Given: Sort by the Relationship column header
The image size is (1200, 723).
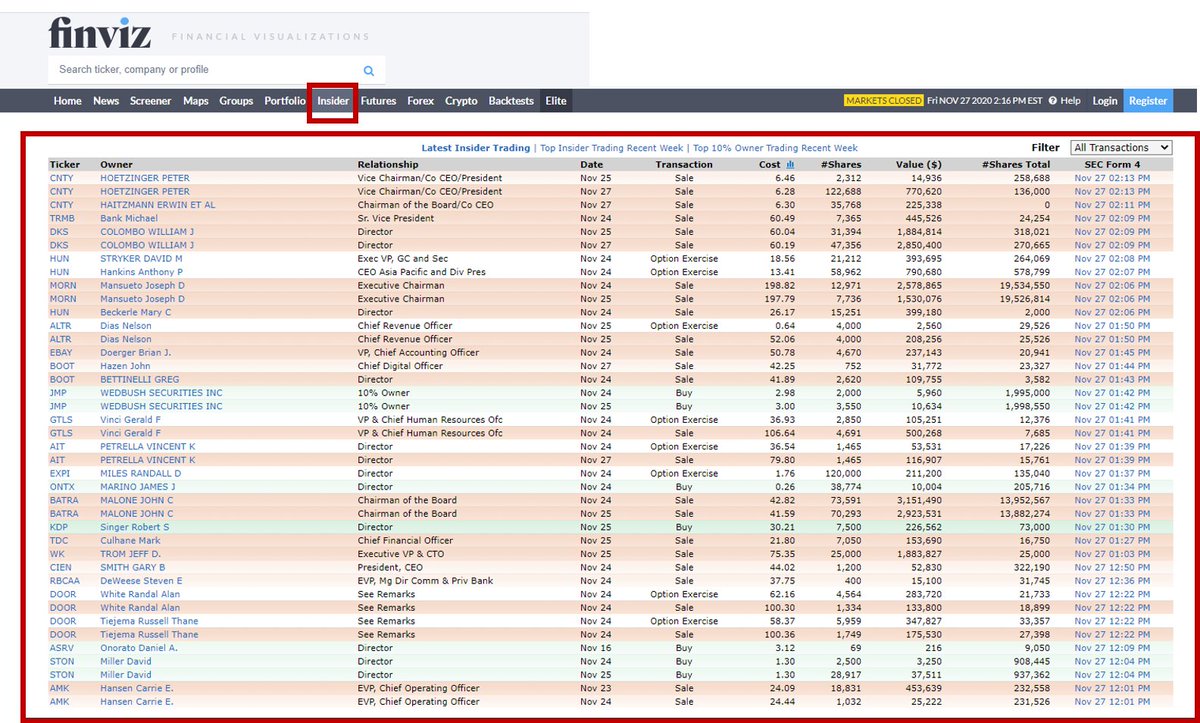Looking at the screenshot, I should (388, 164).
